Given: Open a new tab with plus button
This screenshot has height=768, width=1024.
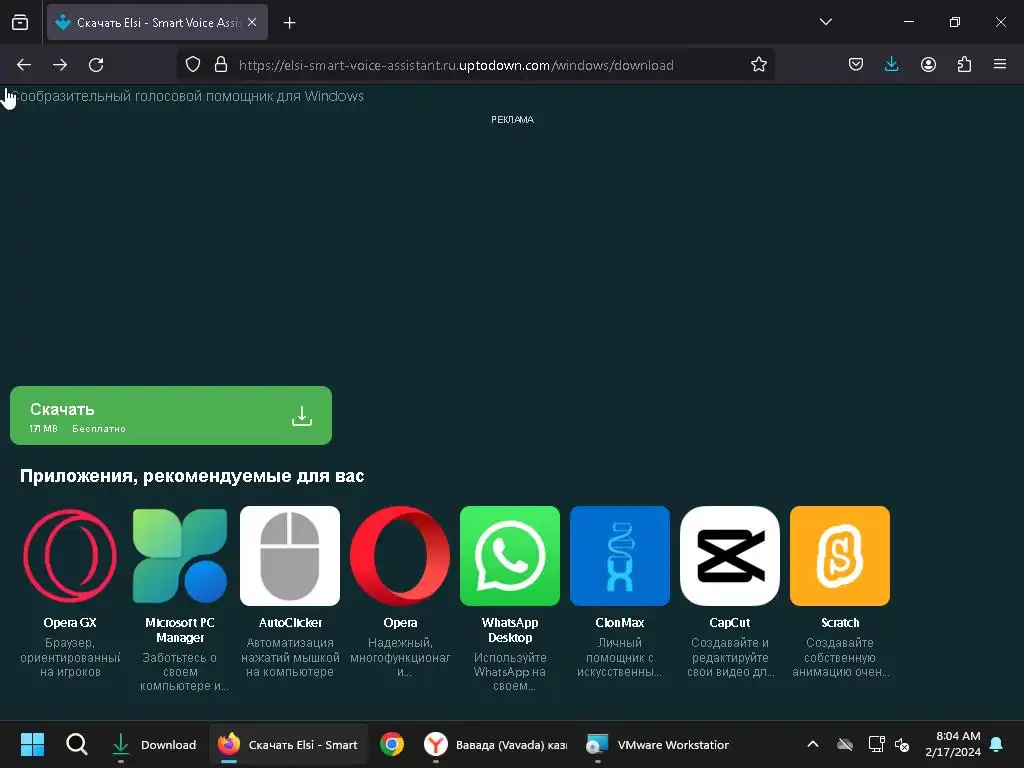Looking at the screenshot, I should click(289, 23).
